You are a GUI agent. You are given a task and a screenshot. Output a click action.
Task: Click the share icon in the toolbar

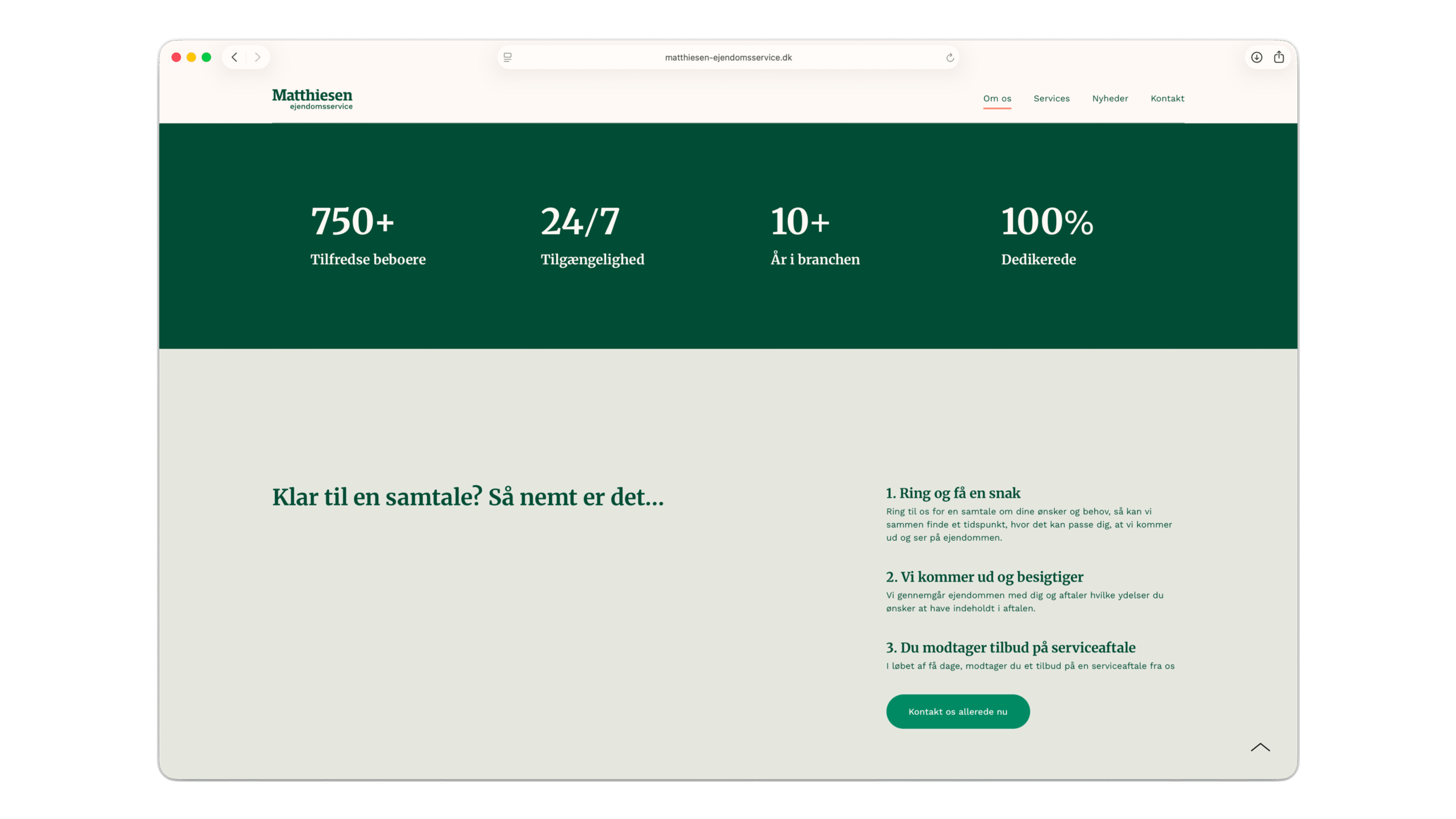(x=1279, y=57)
